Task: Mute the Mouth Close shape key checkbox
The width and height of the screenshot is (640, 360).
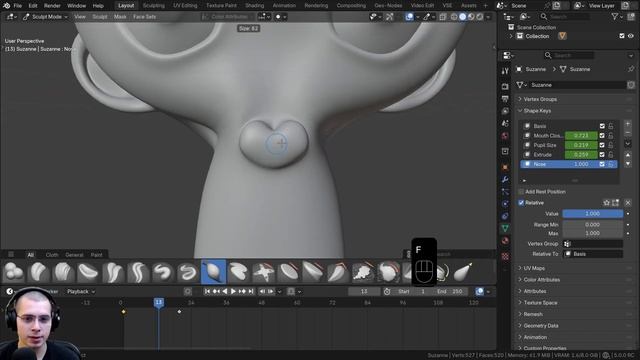Action: [x=602, y=136]
